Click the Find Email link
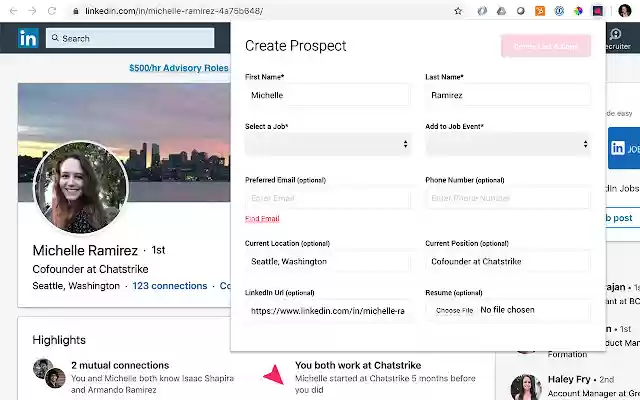The image size is (640, 400). click(262, 219)
